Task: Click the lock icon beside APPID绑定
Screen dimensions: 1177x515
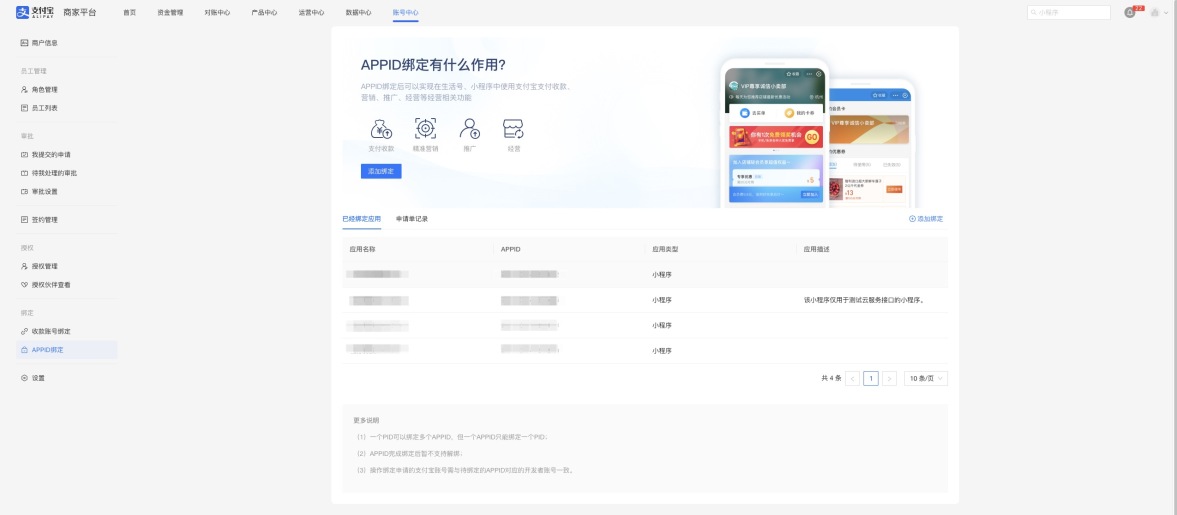Action: click(25, 350)
